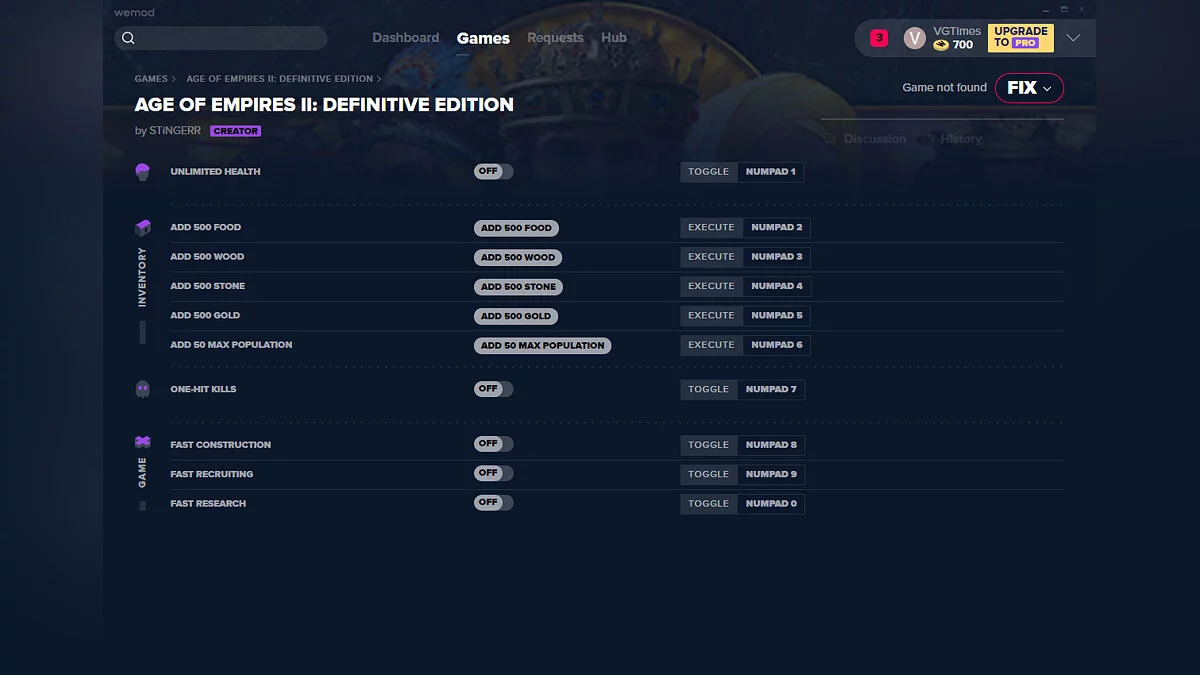The image size is (1200, 675).
Task: Click the Add 500 Wood button
Action: click(518, 257)
